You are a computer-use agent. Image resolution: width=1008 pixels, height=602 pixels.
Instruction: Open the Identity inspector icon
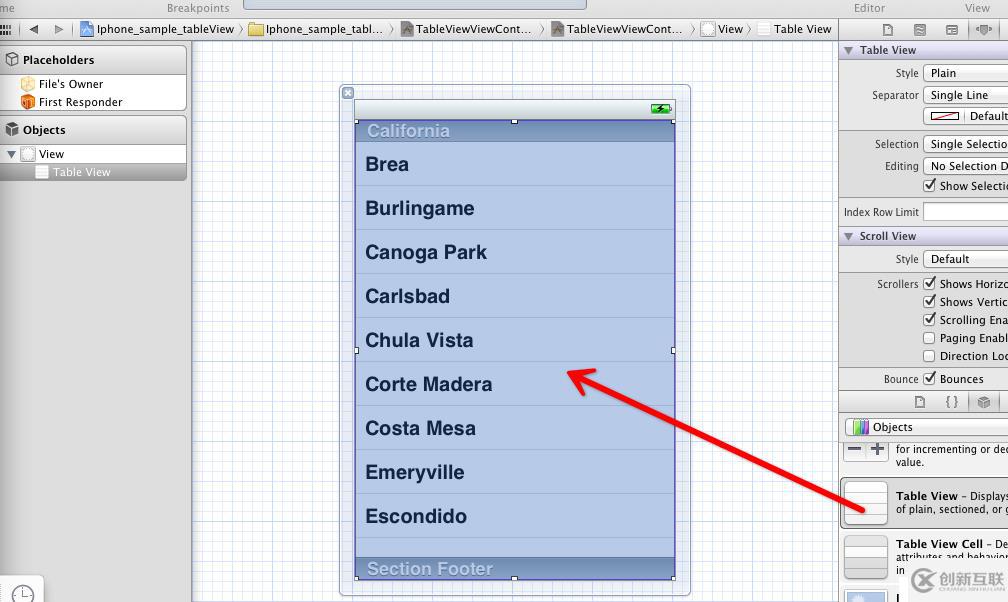pyautogui.click(x=952, y=30)
